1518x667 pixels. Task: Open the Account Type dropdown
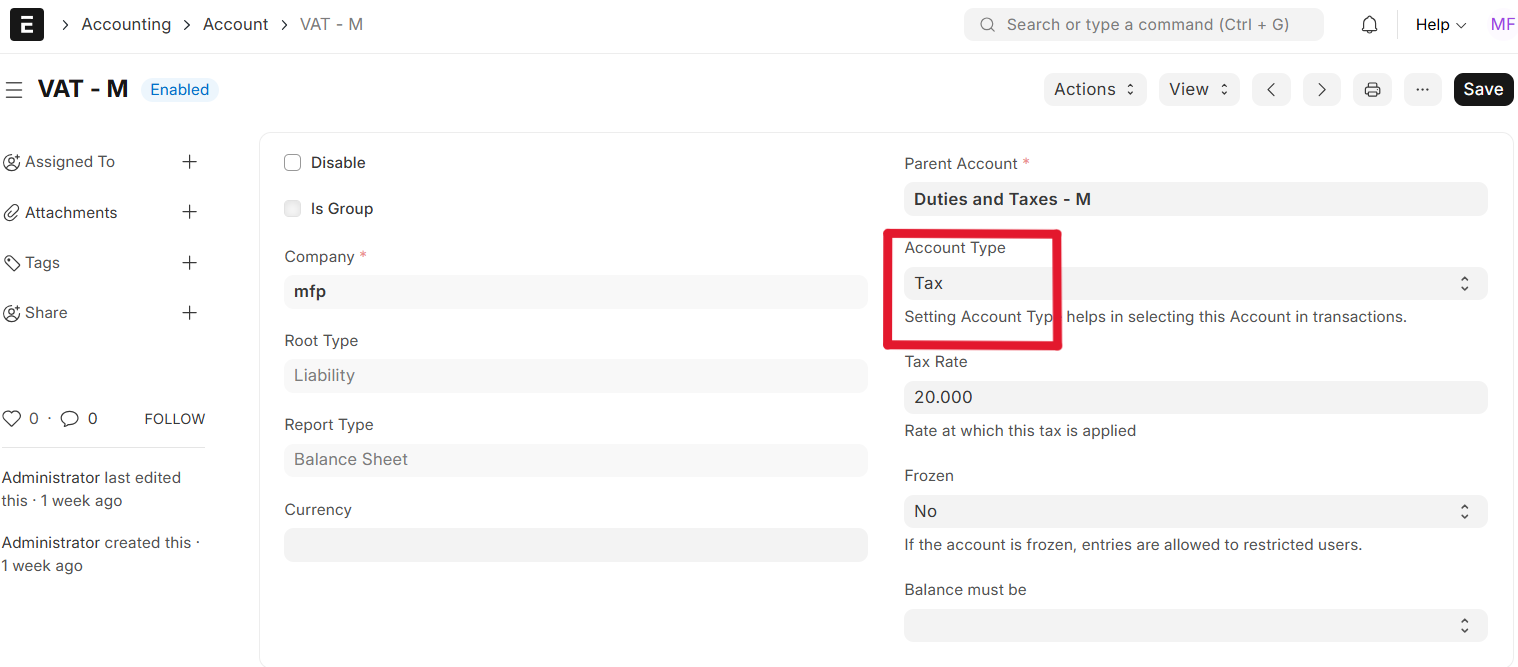[1194, 283]
